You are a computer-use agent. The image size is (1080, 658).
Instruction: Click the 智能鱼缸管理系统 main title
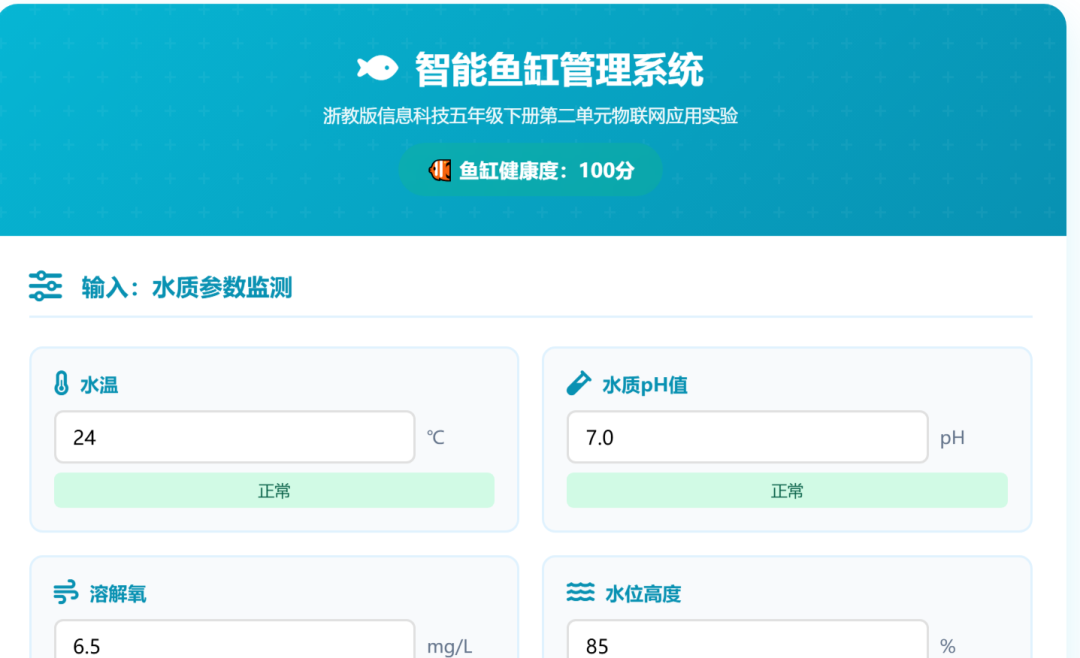(x=555, y=69)
